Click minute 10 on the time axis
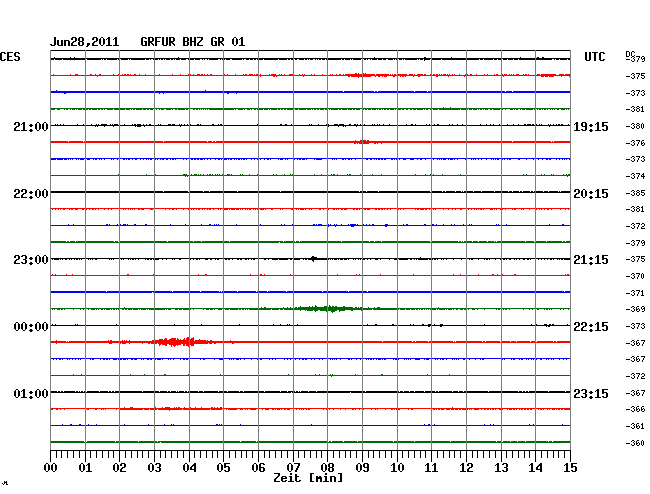This screenshot has height=494, width=650. coord(397,467)
